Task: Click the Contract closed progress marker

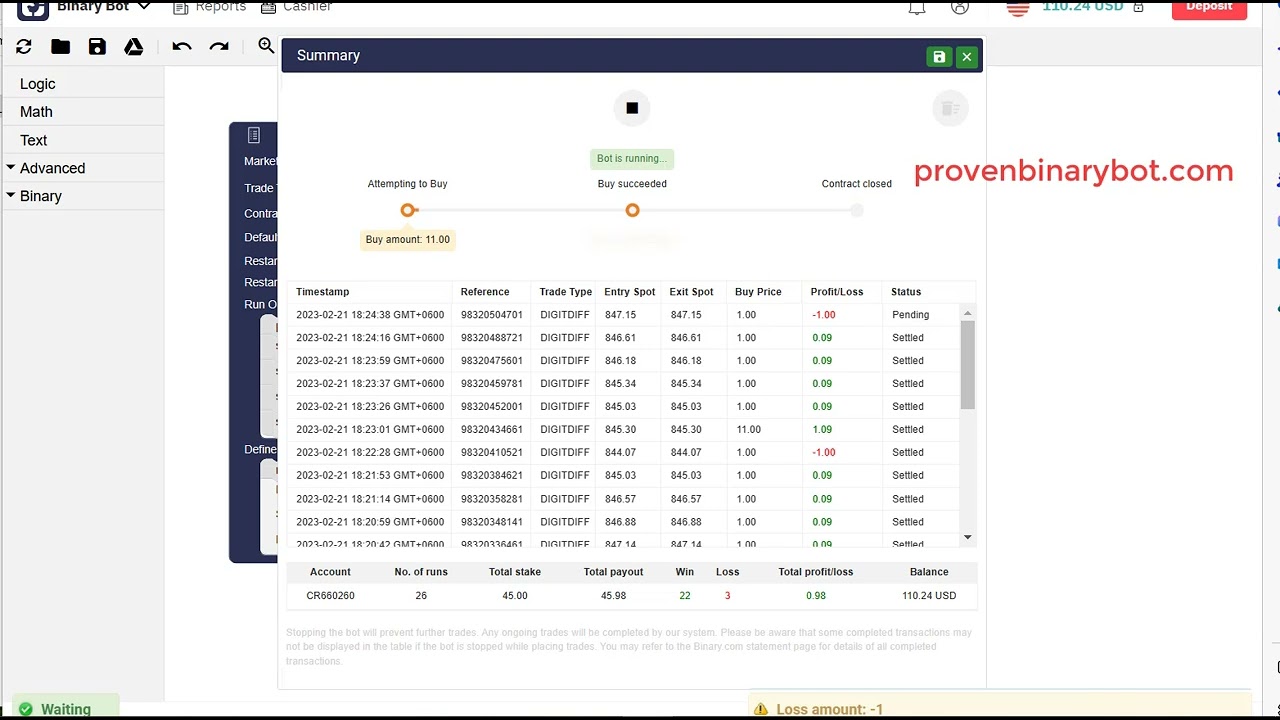Action: pyautogui.click(x=857, y=210)
